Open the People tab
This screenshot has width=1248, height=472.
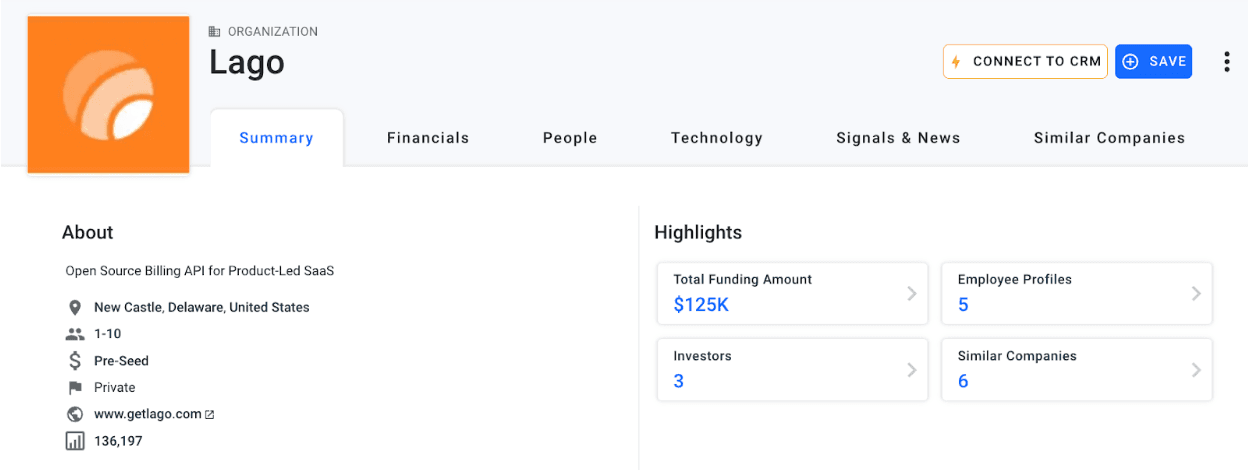570,139
